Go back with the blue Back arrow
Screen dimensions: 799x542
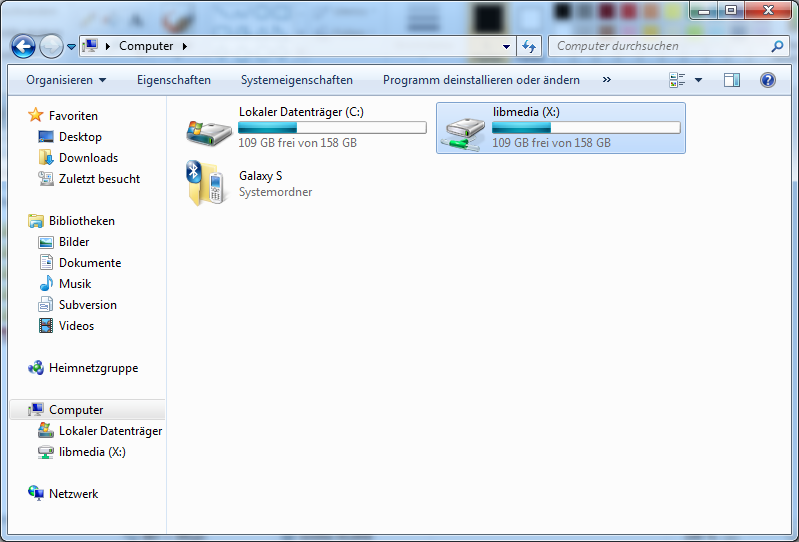(23, 47)
